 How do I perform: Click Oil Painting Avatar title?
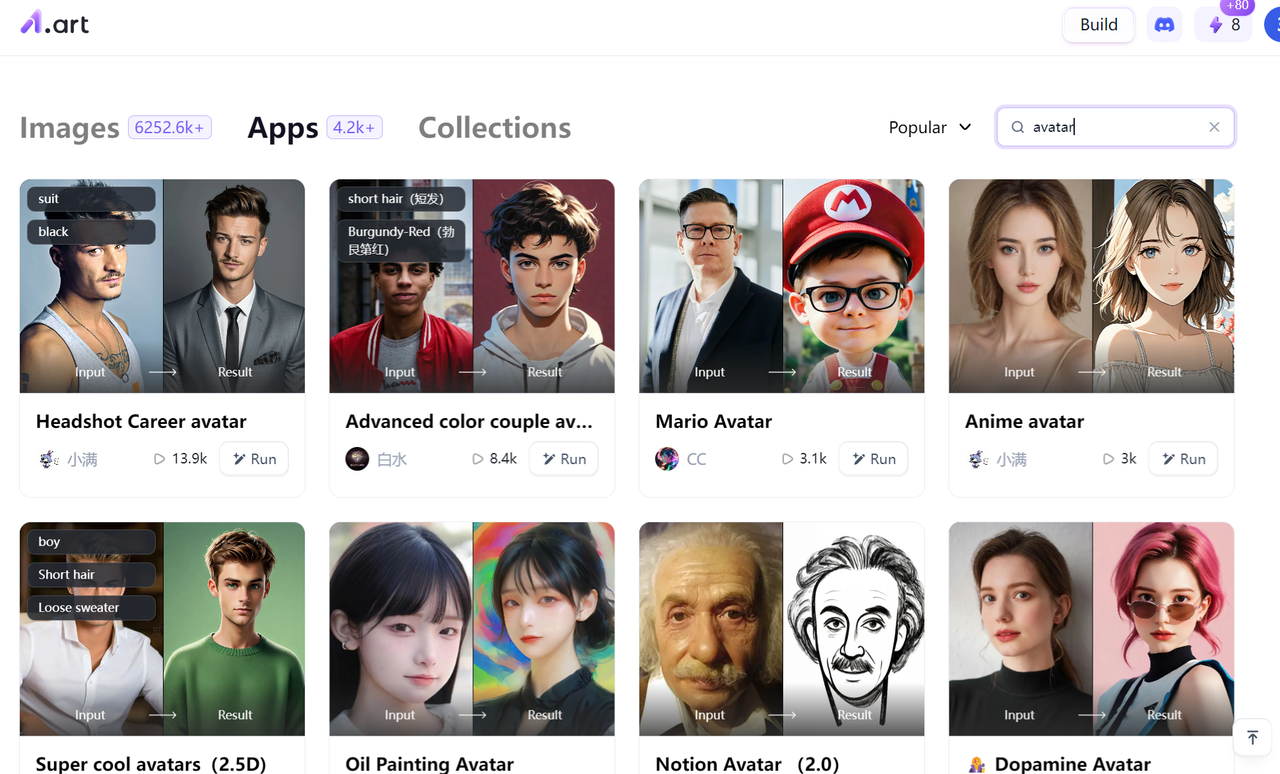point(430,764)
